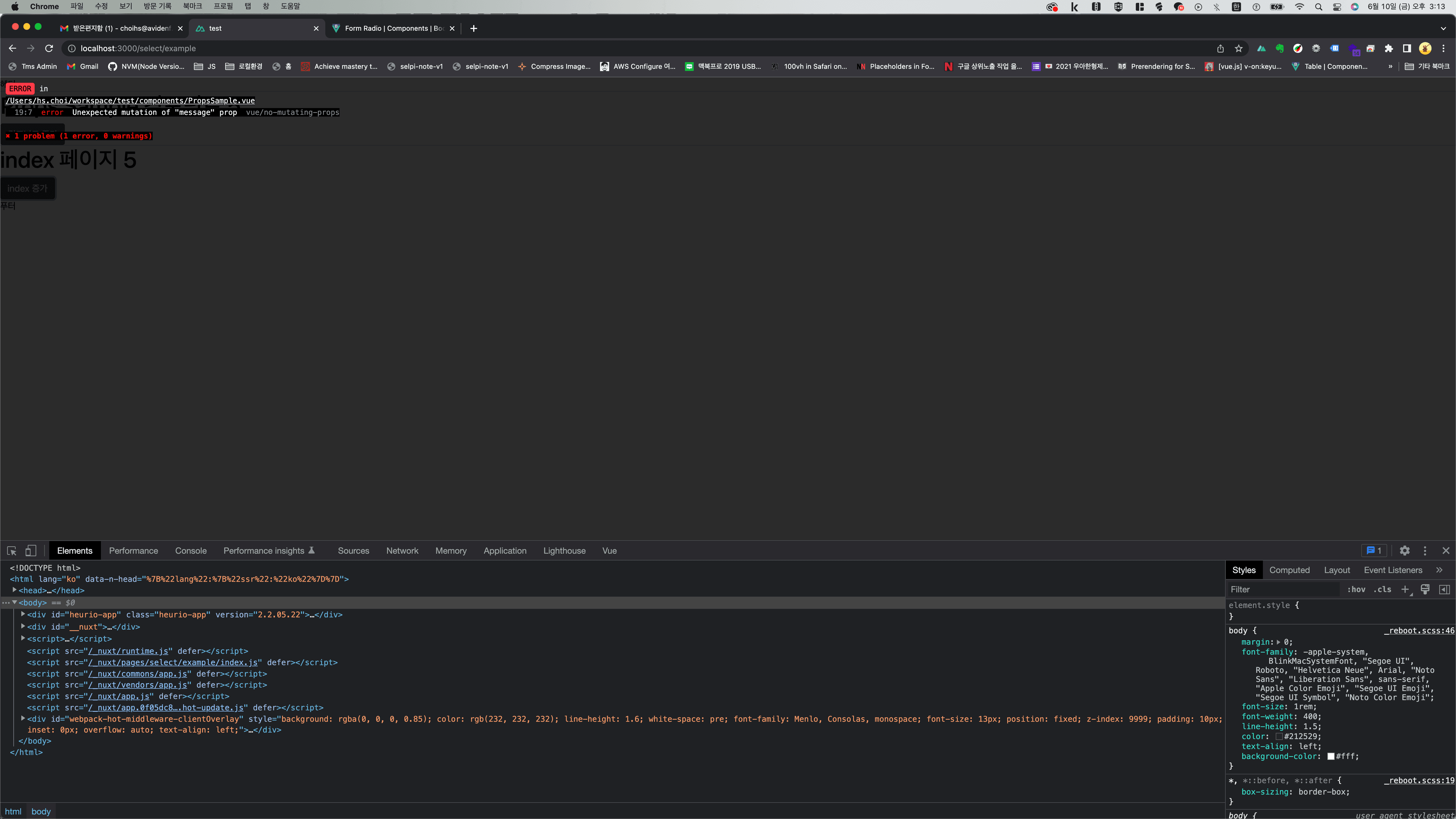Toggle the .cls element classes panel
This screenshot has height=819, width=1456.
(x=1382, y=590)
